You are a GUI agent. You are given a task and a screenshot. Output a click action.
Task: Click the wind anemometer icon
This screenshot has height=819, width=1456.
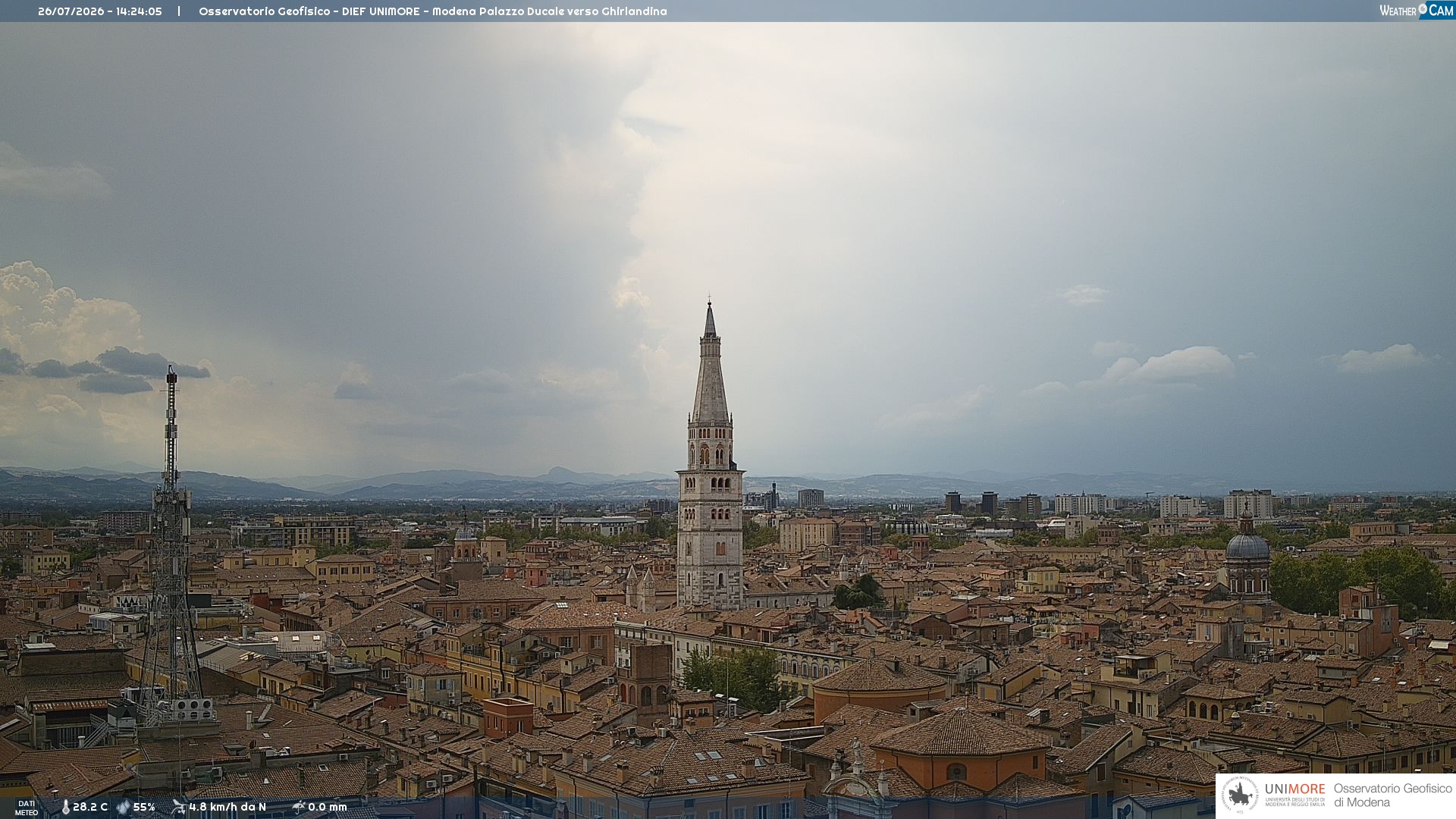pyautogui.click(x=178, y=807)
